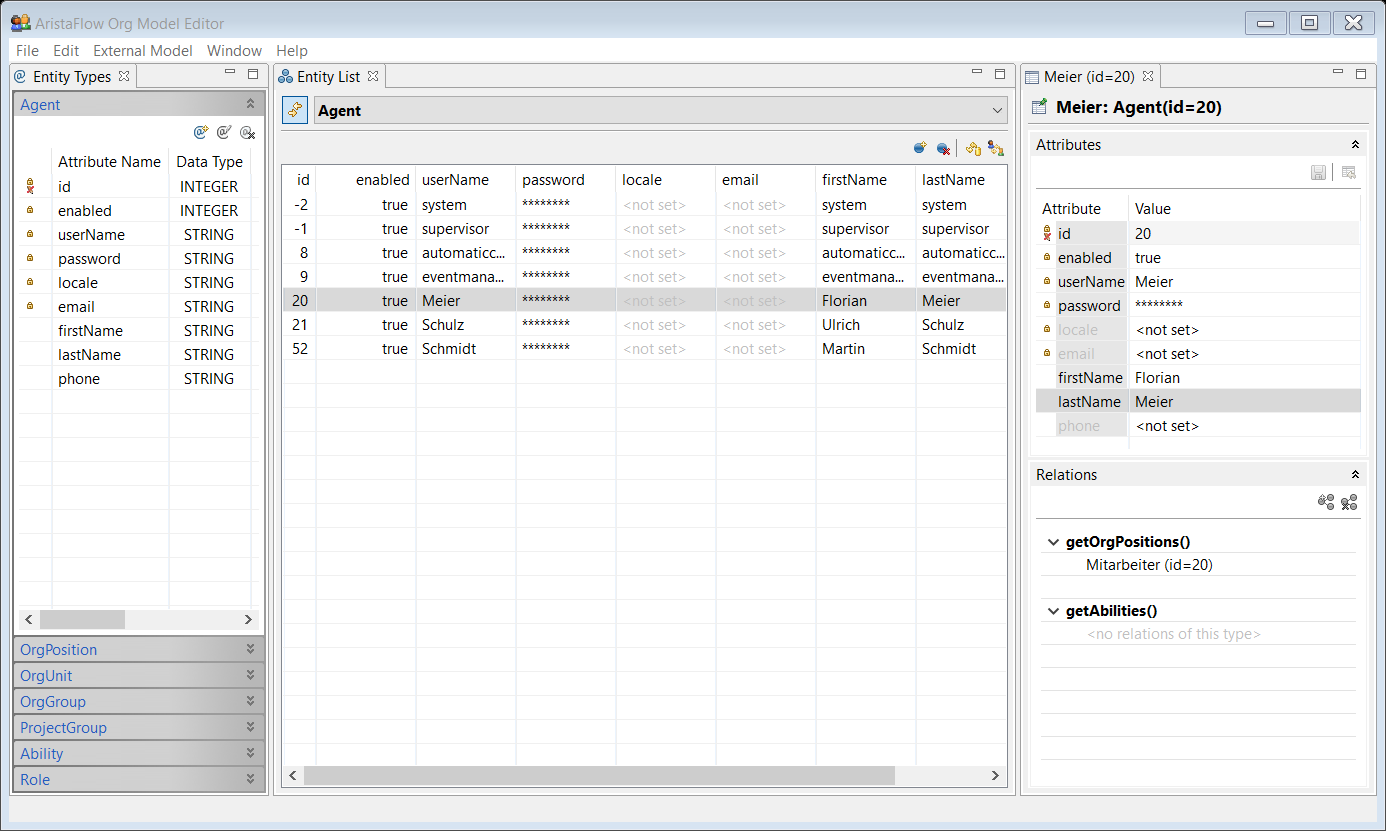Image resolution: width=1386 pixels, height=831 pixels.
Task: Switch to the Entity List tab
Action: point(328,77)
